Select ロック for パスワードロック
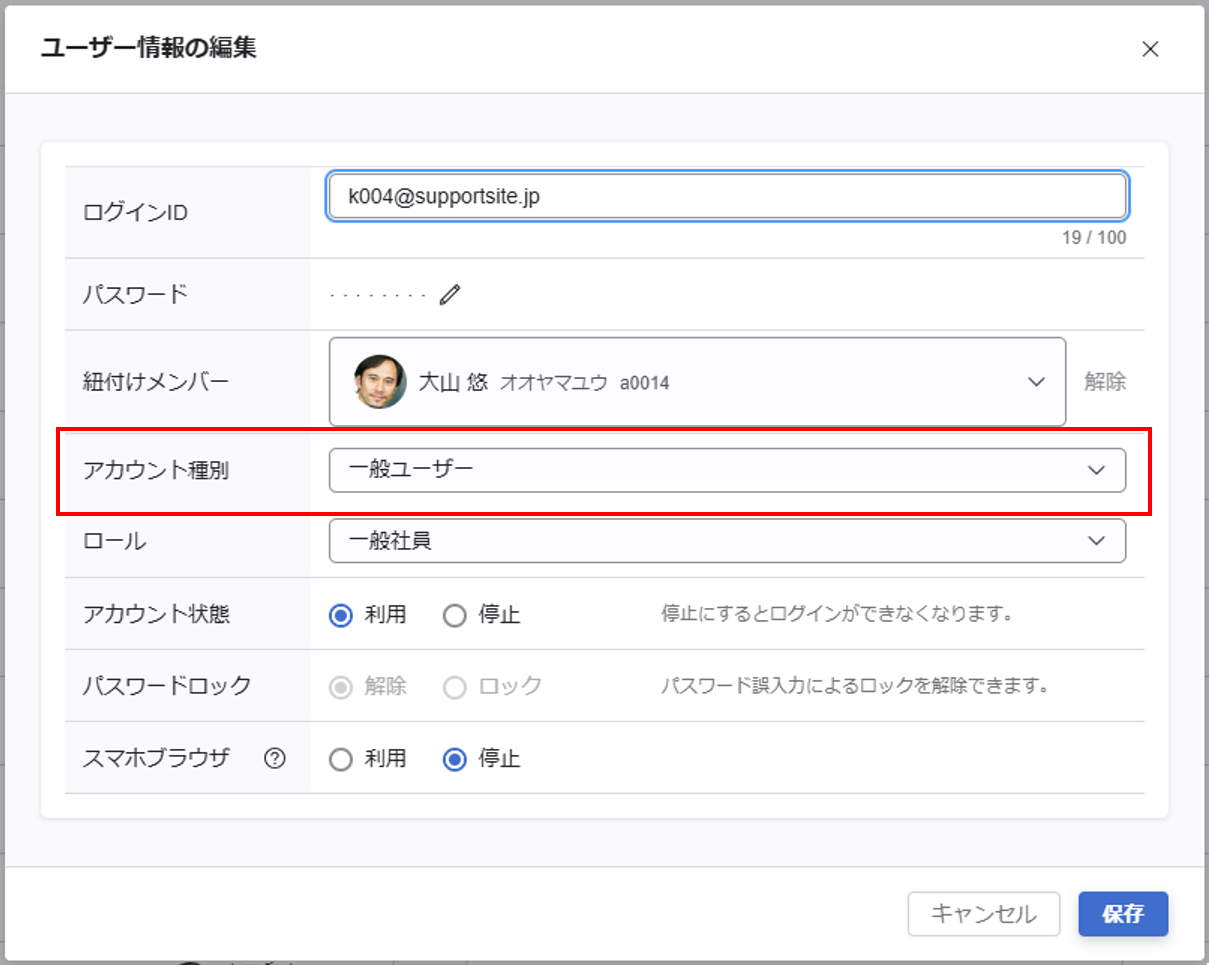 pos(455,687)
